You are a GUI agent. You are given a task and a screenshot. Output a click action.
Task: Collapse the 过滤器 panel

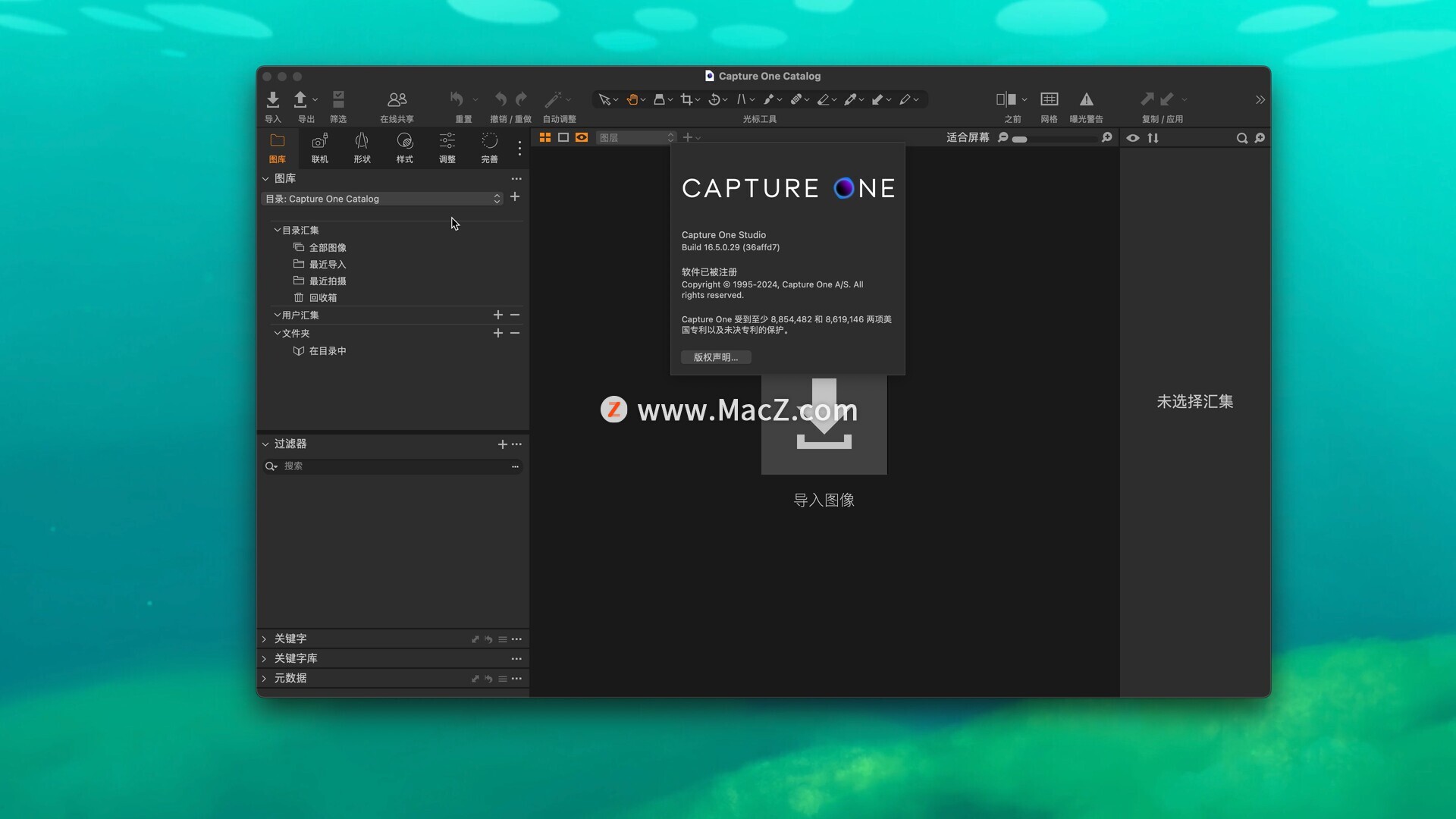pyautogui.click(x=265, y=444)
